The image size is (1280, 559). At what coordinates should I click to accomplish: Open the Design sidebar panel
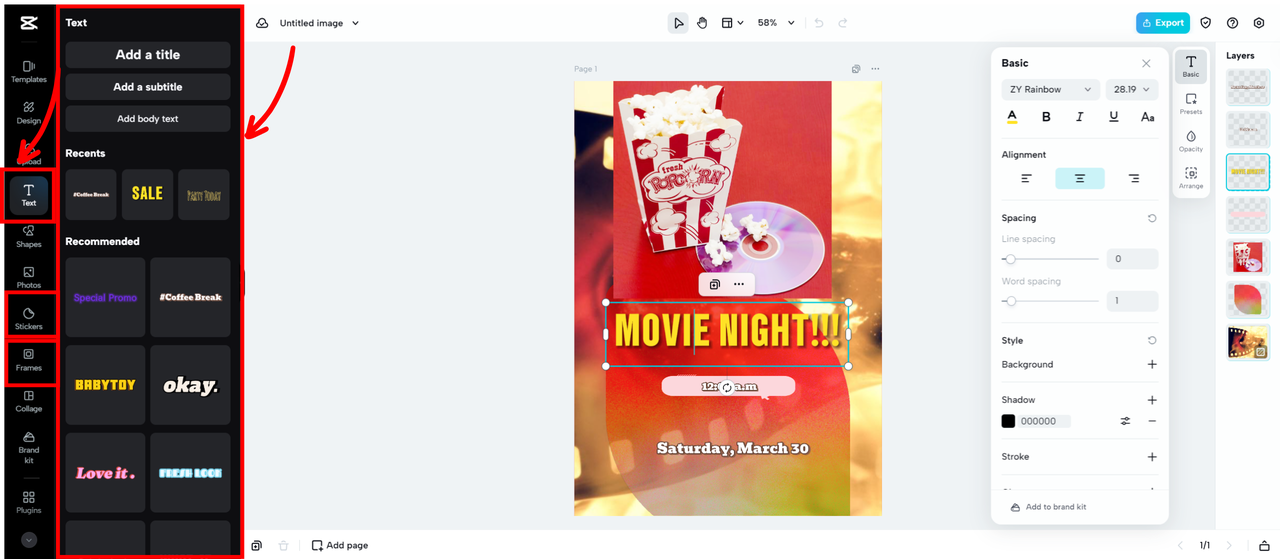(x=28, y=112)
